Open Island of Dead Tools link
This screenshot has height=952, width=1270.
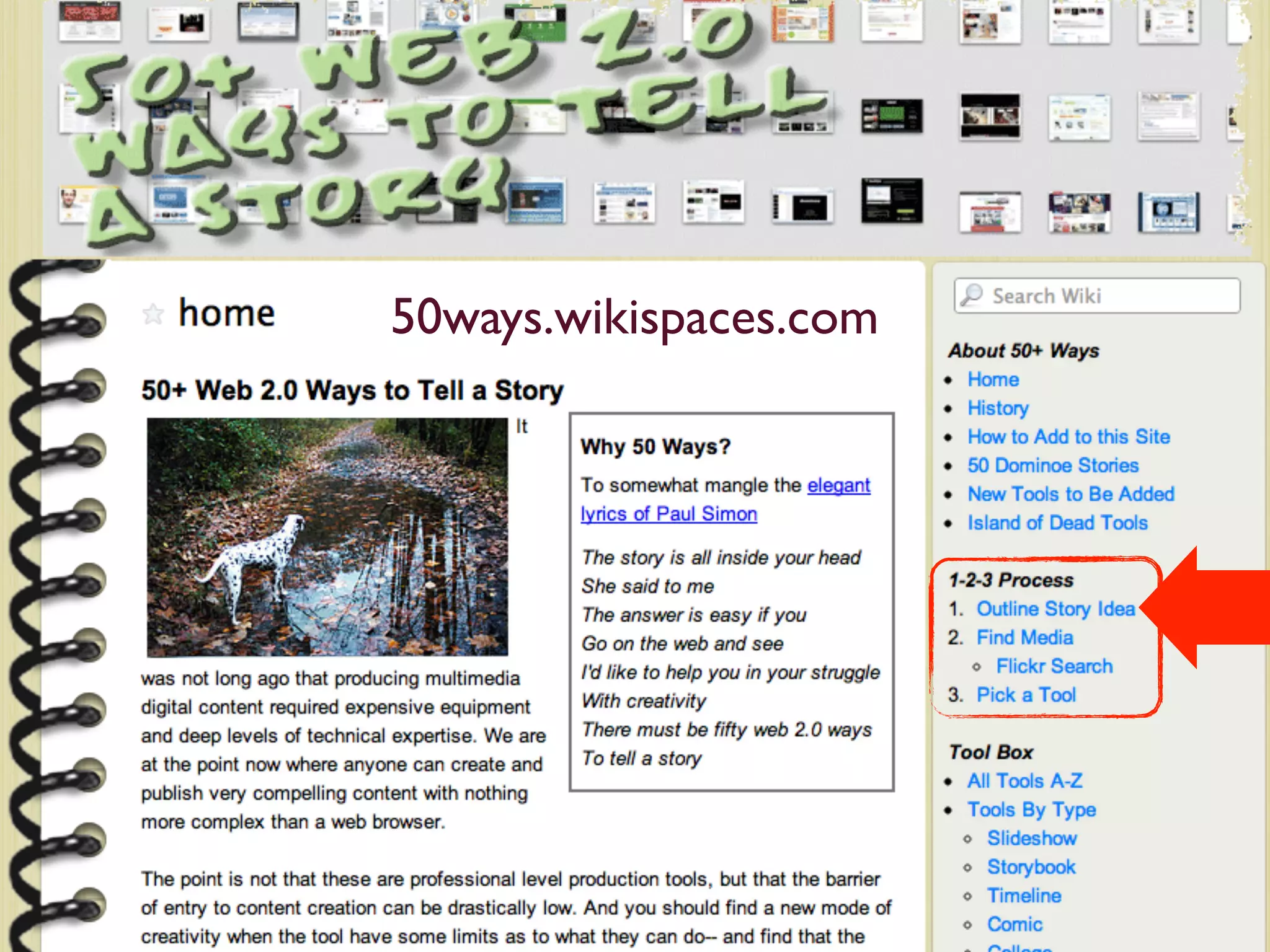pyautogui.click(x=1058, y=522)
